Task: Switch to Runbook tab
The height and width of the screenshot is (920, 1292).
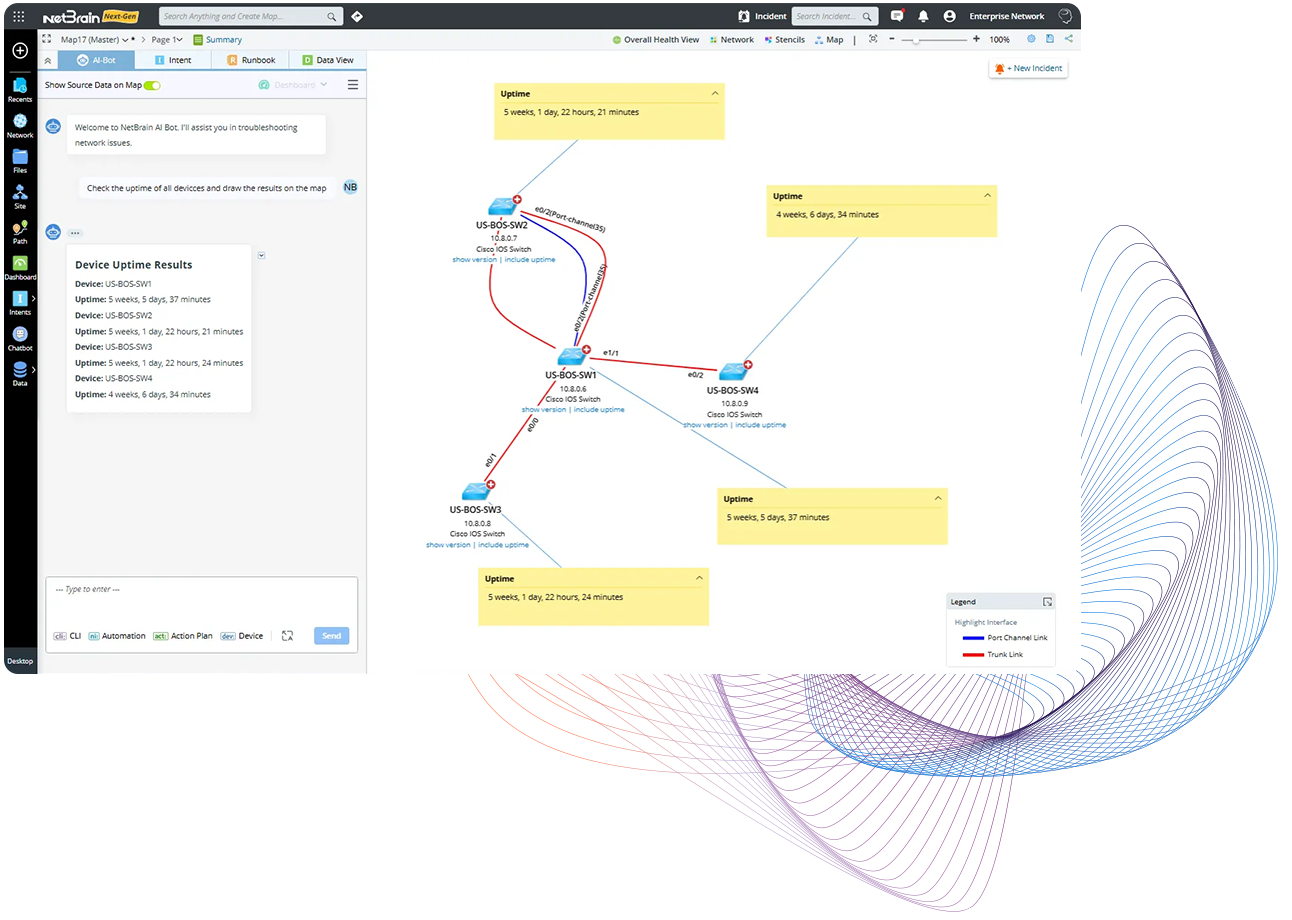Action: click(x=250, y=60)
